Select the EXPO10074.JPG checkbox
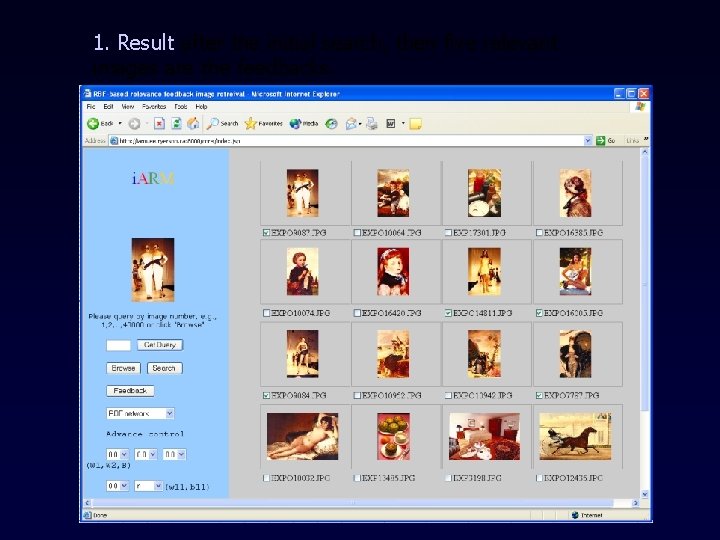Viewport: 720px width, 540px height. (266, 313)
